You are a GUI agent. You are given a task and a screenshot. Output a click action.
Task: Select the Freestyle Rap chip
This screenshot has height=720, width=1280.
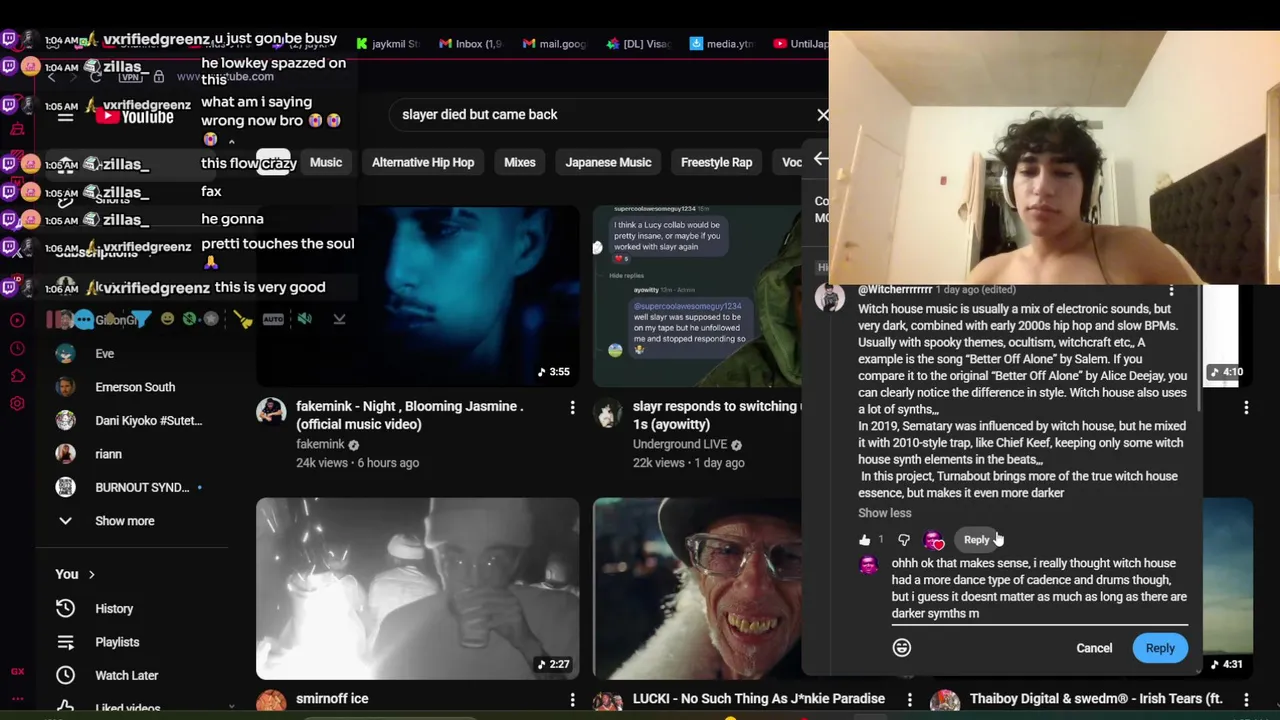coord(716,162)
